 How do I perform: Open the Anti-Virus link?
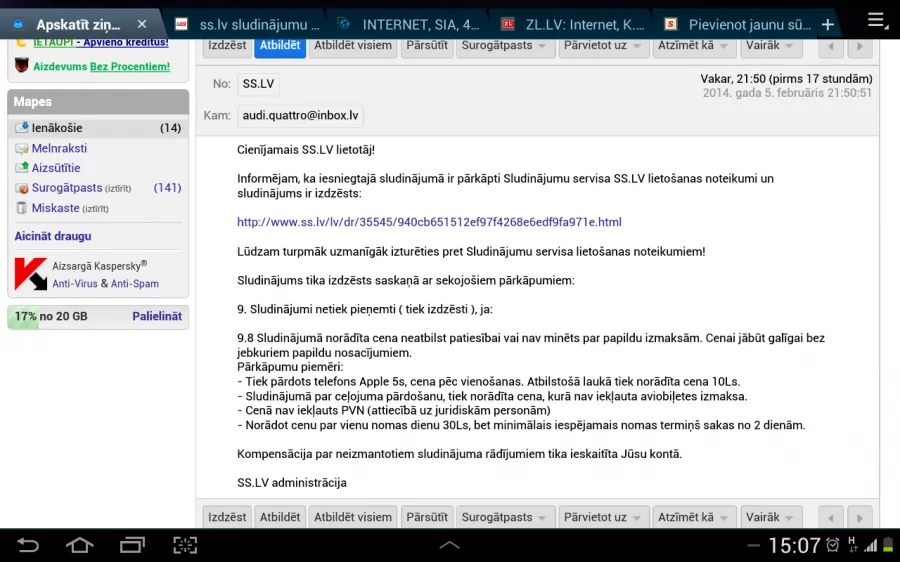point(75,284)
